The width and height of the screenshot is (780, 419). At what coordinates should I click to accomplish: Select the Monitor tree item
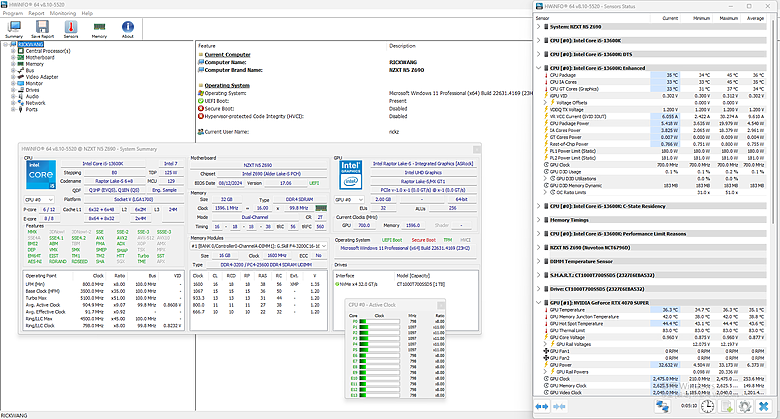[x=34, y=83]
